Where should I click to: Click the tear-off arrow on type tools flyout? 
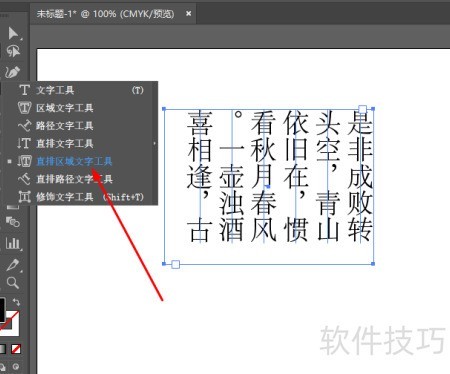[154, 144]
